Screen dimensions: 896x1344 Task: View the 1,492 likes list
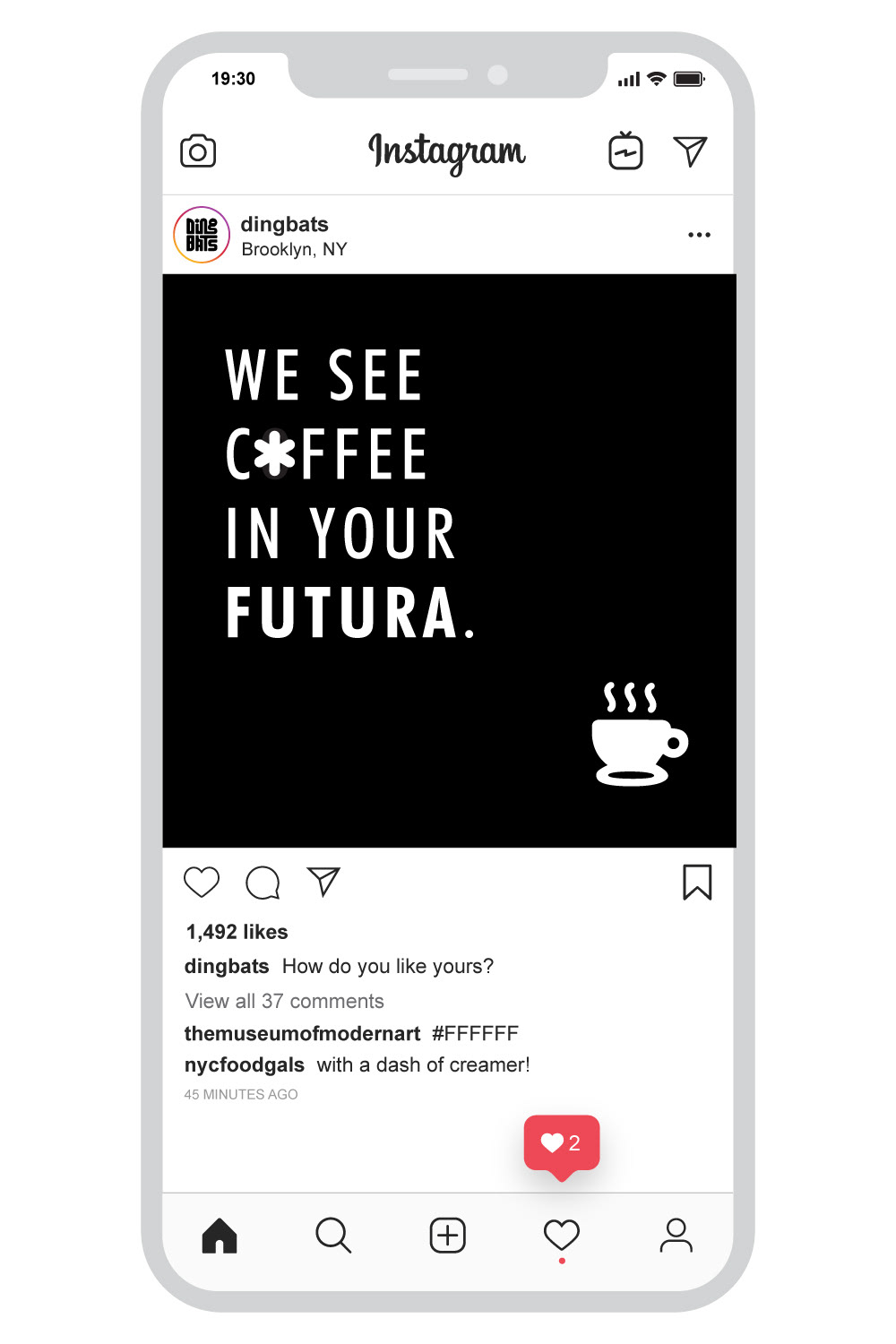[237, 932]
